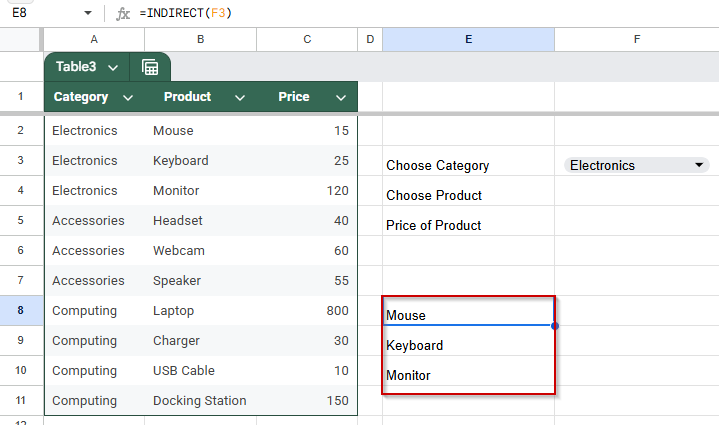Click the Table3 name label
This screenshot has width=719, height=425.
coord(76,67)
